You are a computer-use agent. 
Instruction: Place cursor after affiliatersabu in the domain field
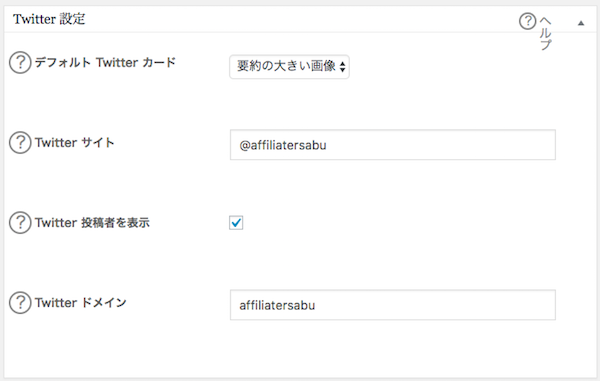316,305
